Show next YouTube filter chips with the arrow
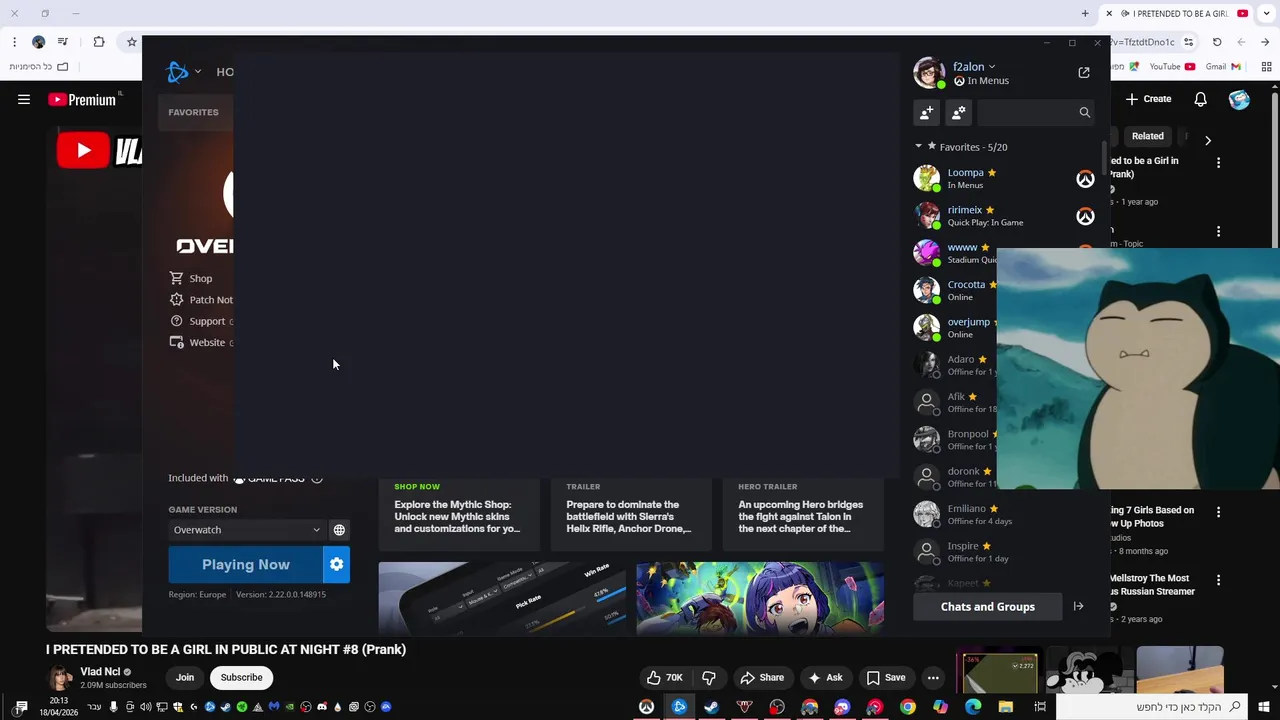This screenshot has height=720, width=1280. (x=1207, y=141)
